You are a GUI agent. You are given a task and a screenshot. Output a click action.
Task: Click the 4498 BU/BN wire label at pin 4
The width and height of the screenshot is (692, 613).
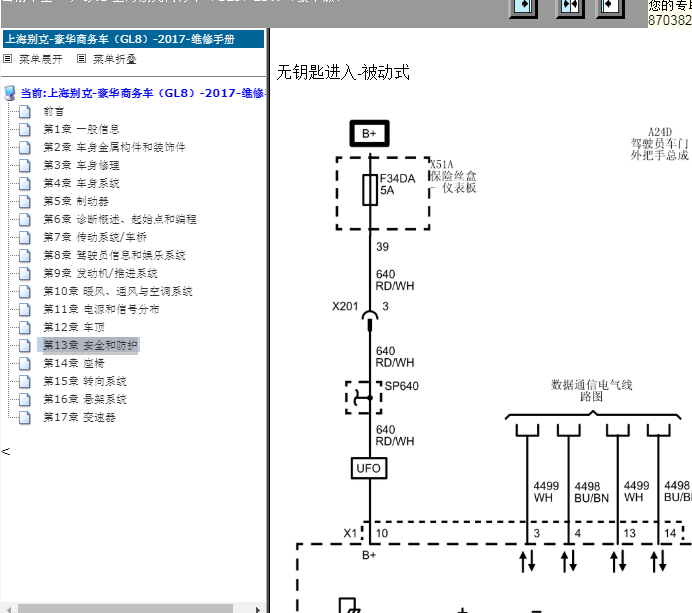tap(591, 492)
